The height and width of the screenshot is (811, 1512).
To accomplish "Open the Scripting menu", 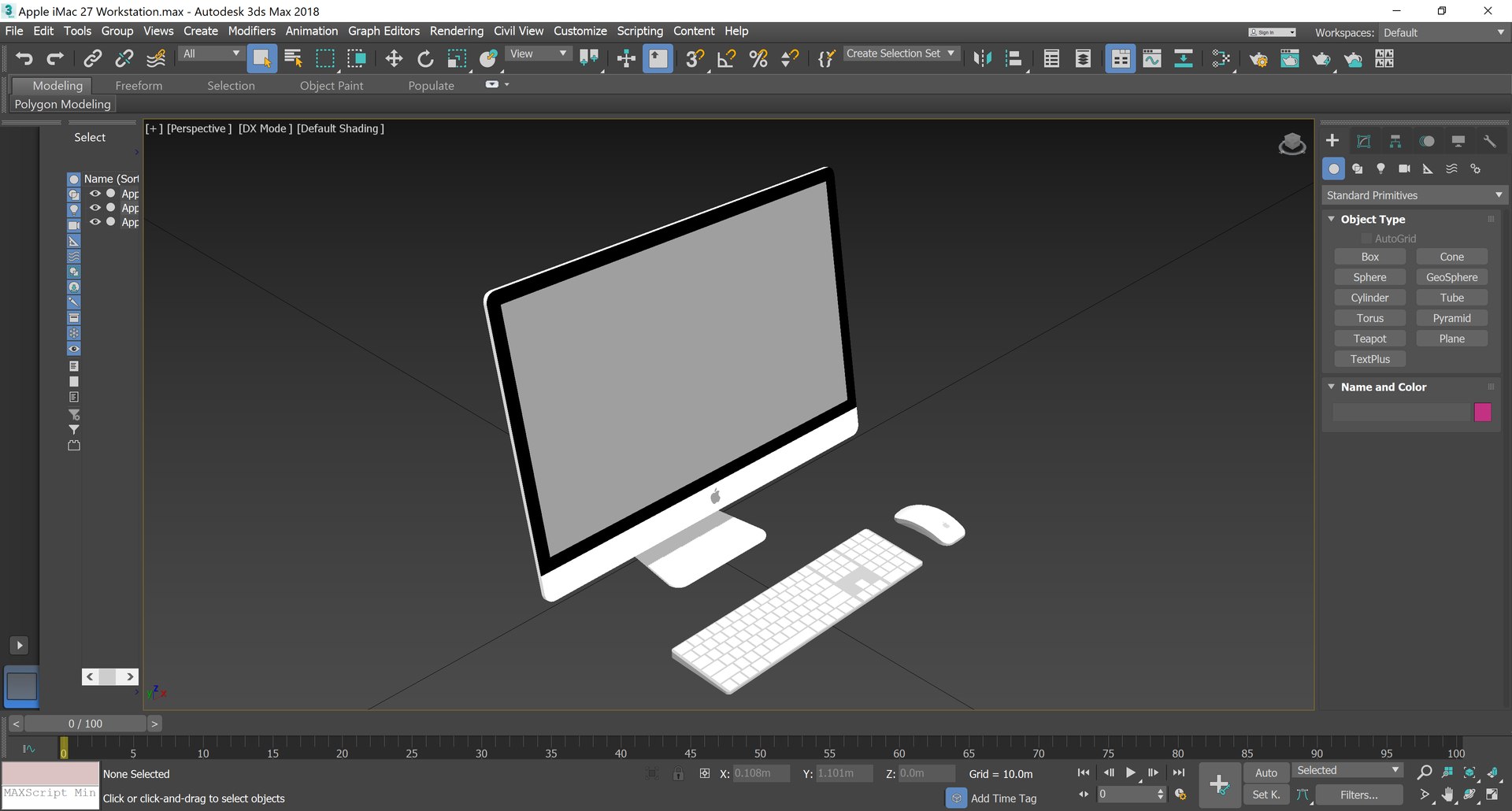I will point(639,31).
